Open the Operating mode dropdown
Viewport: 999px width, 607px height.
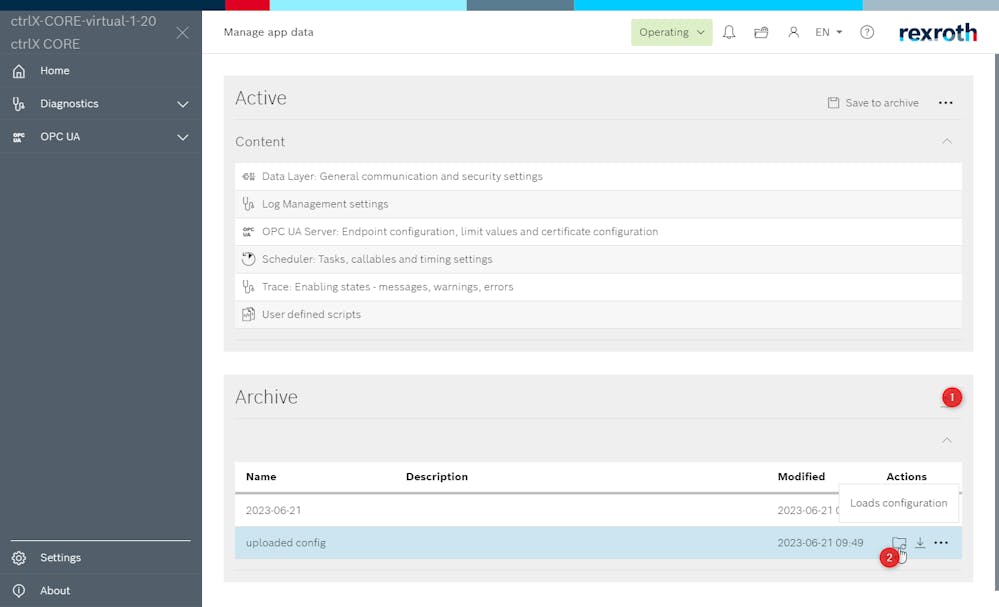[x=671, y=32]
